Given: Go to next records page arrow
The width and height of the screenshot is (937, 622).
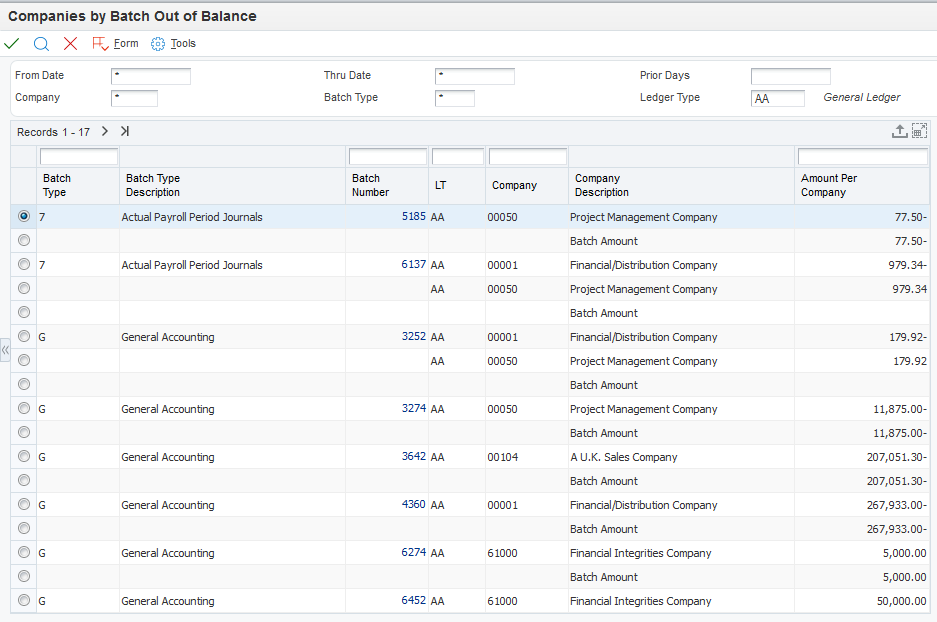Looking at the screenshot, I should click(104, 131).
